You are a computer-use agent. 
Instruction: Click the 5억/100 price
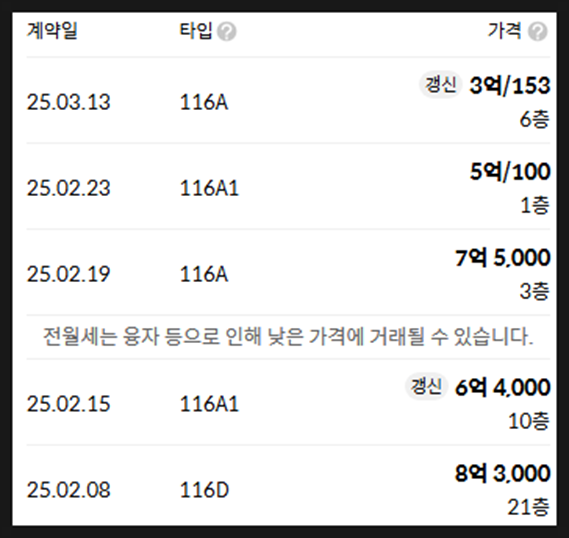[x=510, y=171]
